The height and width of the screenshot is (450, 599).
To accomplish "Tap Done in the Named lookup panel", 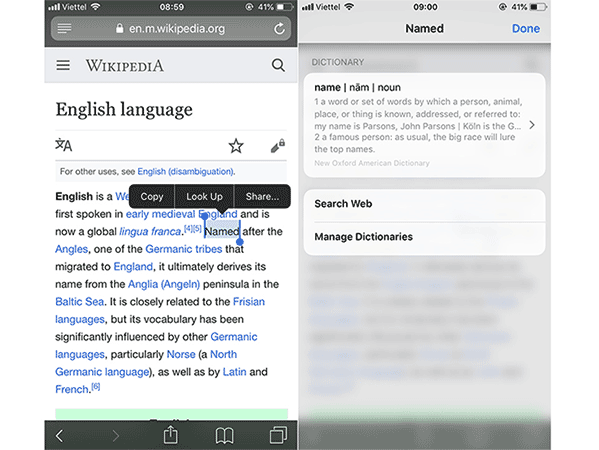I will 526,29.
